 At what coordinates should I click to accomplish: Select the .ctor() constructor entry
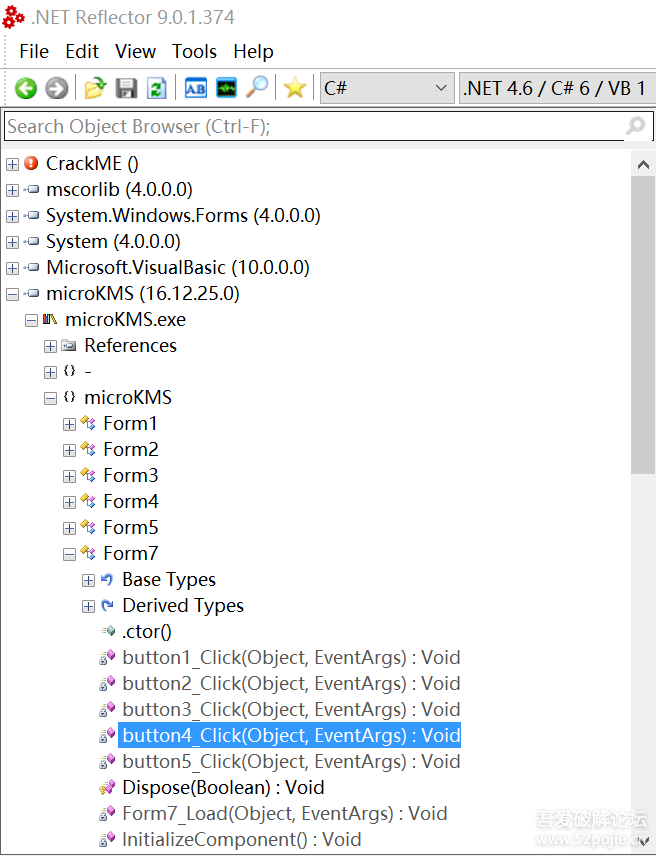[147, 631]
